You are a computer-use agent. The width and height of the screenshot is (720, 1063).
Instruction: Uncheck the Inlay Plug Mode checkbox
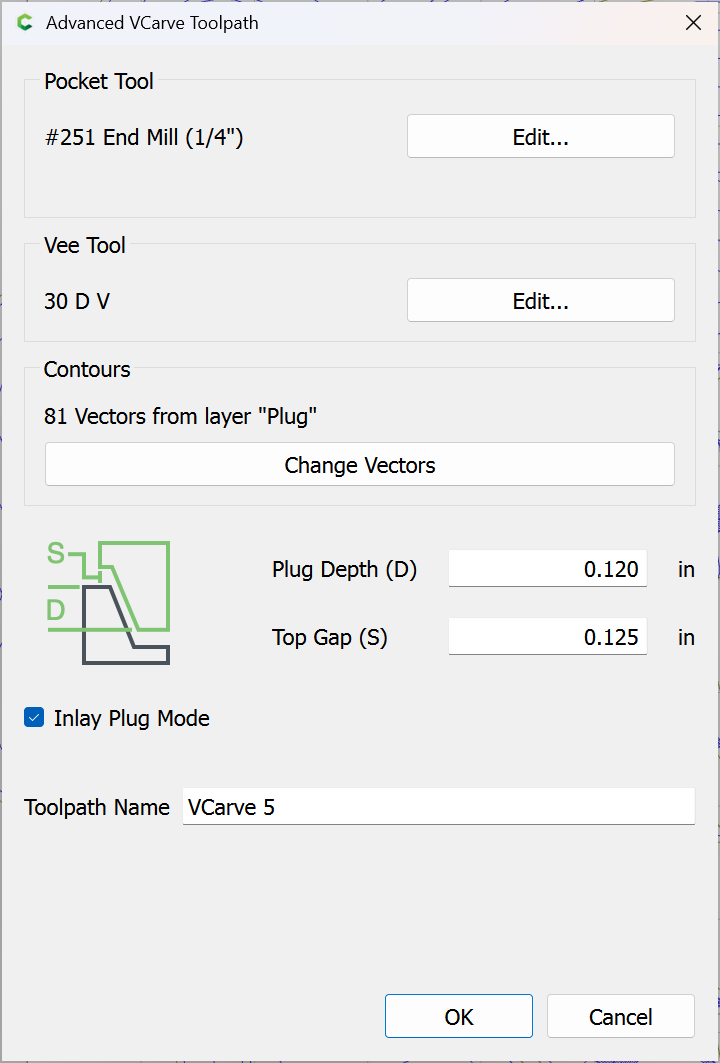(x=35, y=718)
